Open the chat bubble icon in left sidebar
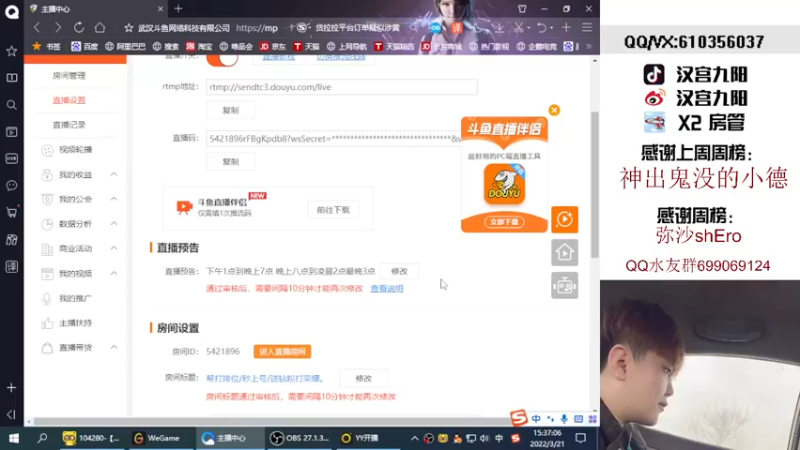This screenshot has height=450, width=800. pos(11,185)
